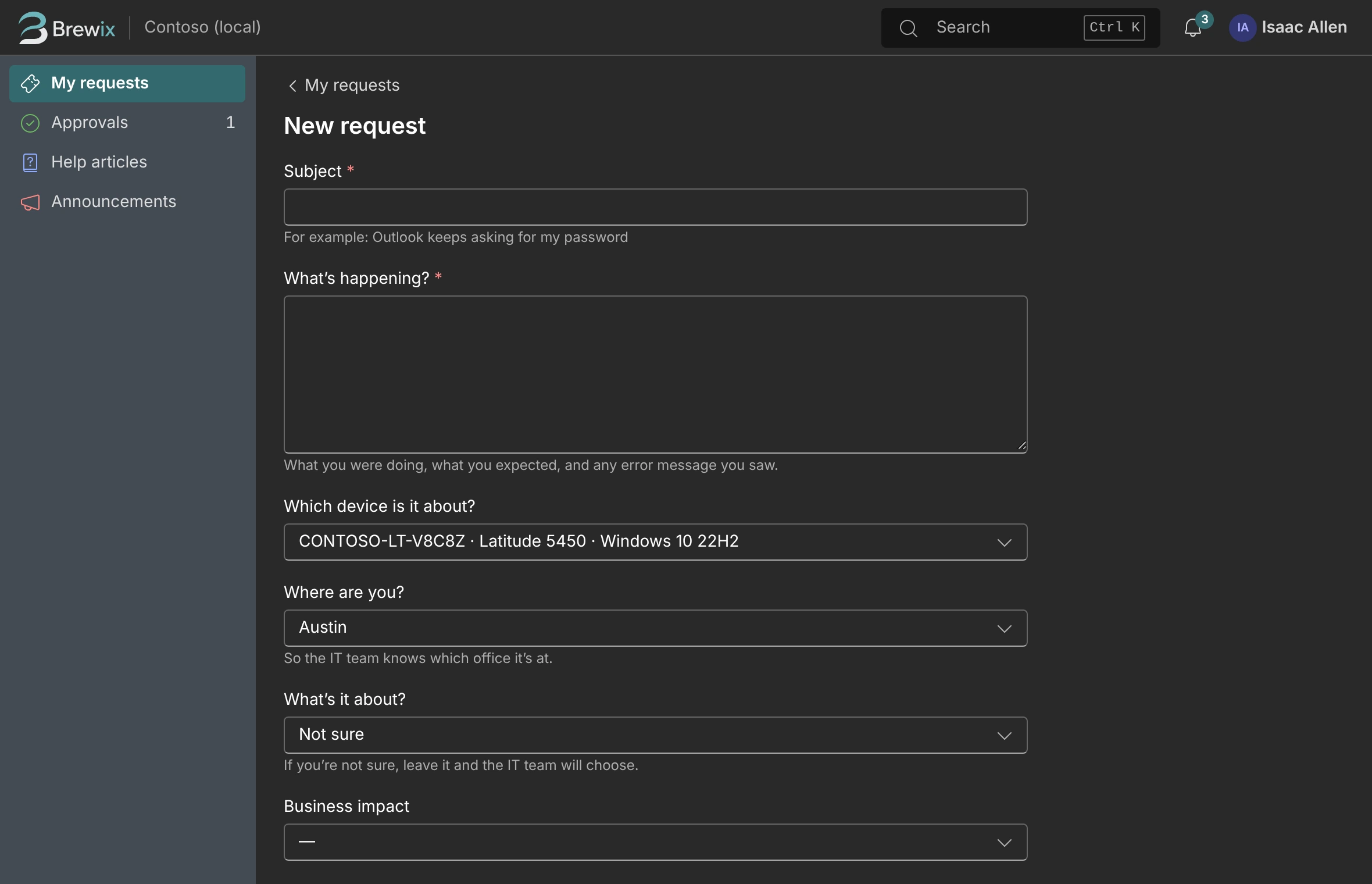Open the notifications bell

click(1192, 28)
